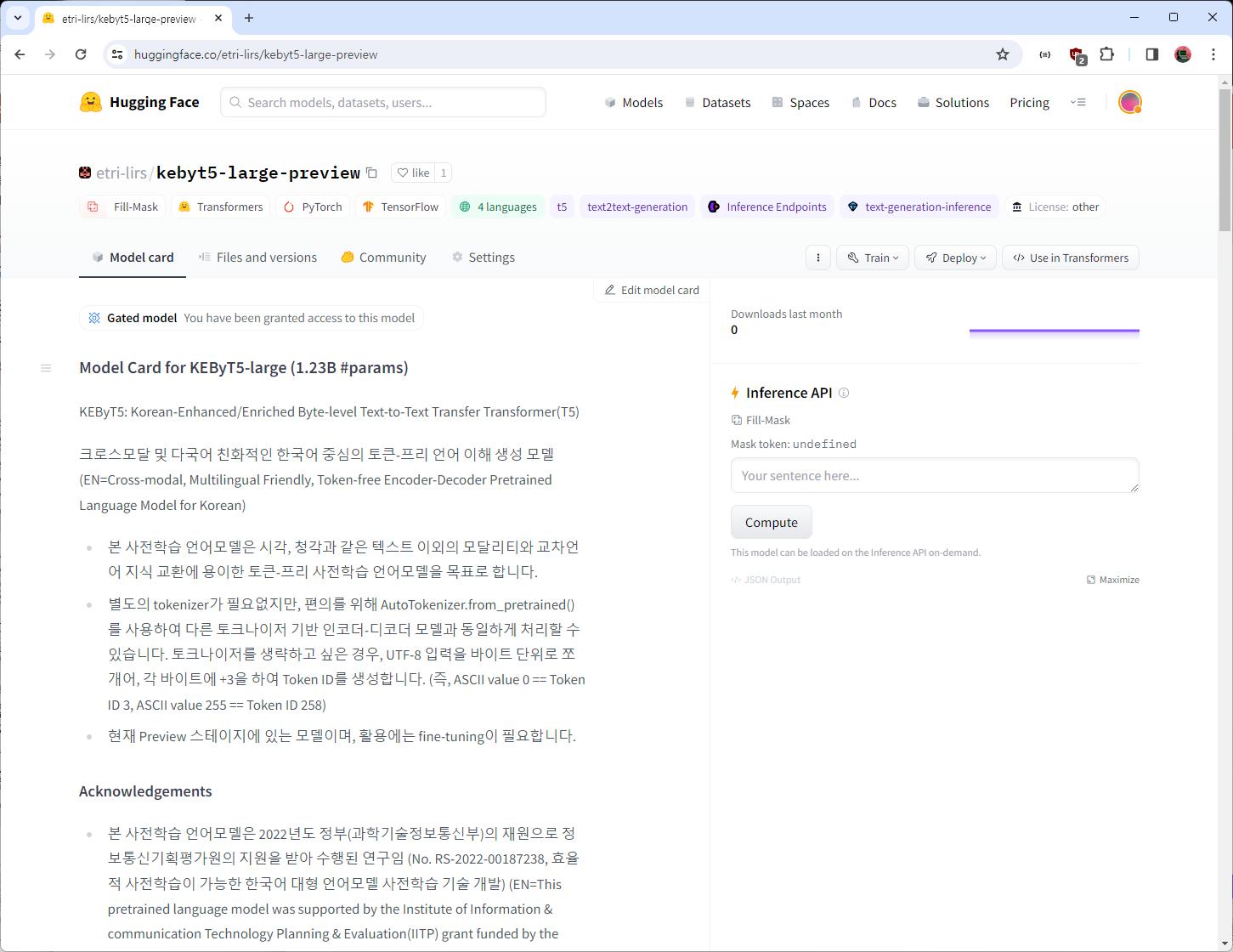Search models, datasets, users field
This screenshot has height=952, width=1233.
tap(383, 102)
